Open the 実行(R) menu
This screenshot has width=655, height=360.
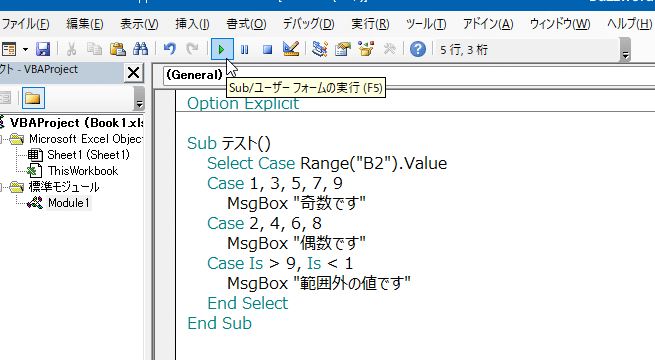coord(370,24)
